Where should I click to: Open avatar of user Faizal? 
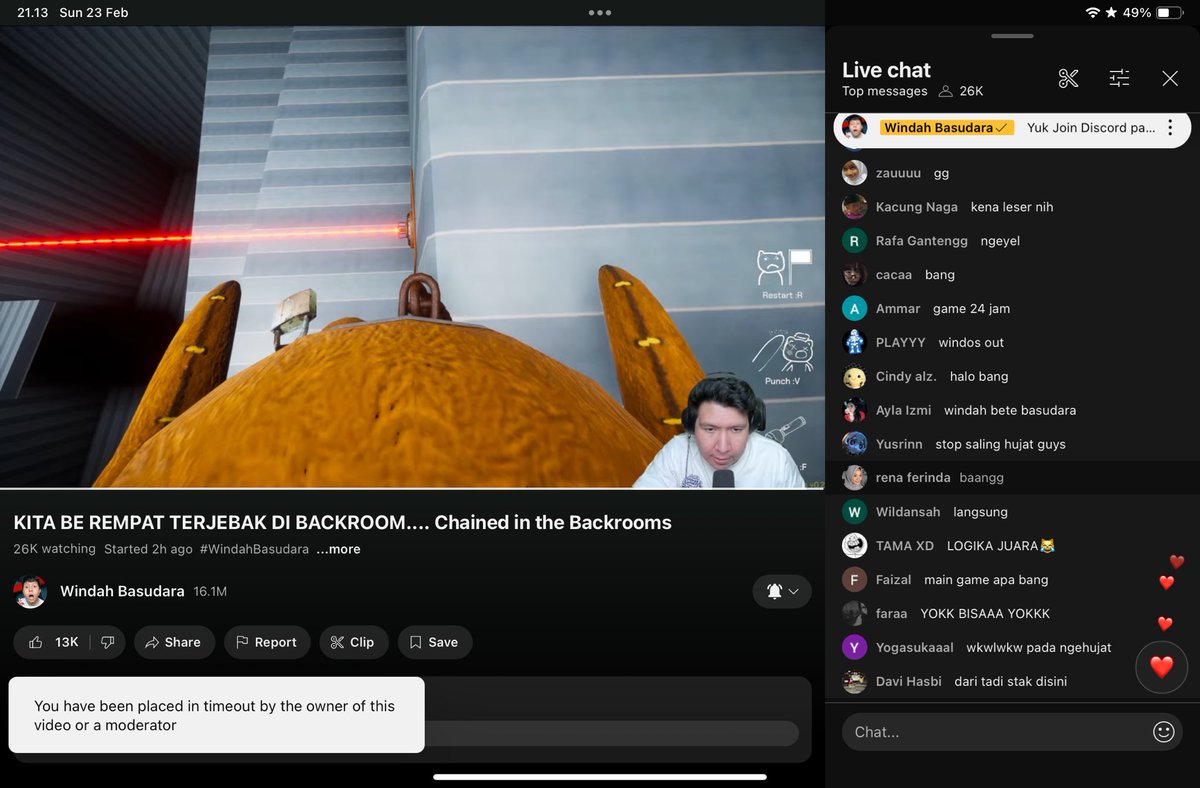pyautogui.click(x=854, y=580)
